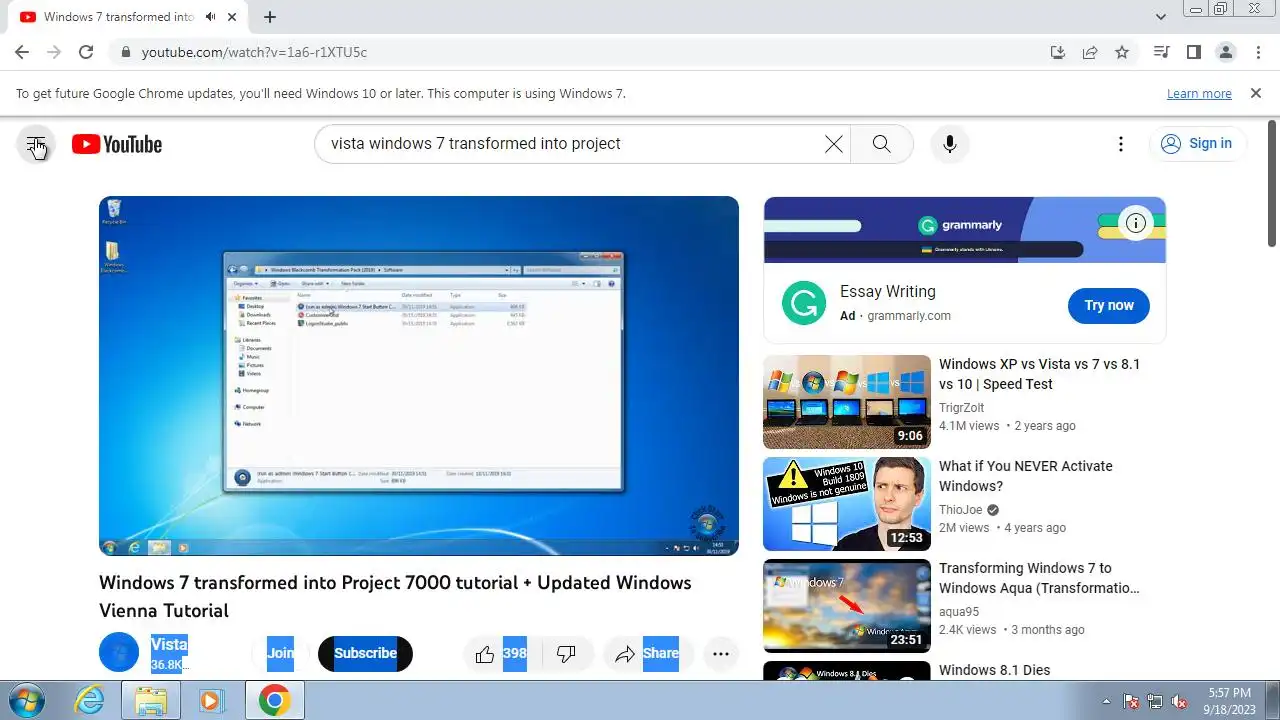1280x720 pixels.
Task: Open Grammarly Essay Writing ad logo
Action: click(804, 303)
